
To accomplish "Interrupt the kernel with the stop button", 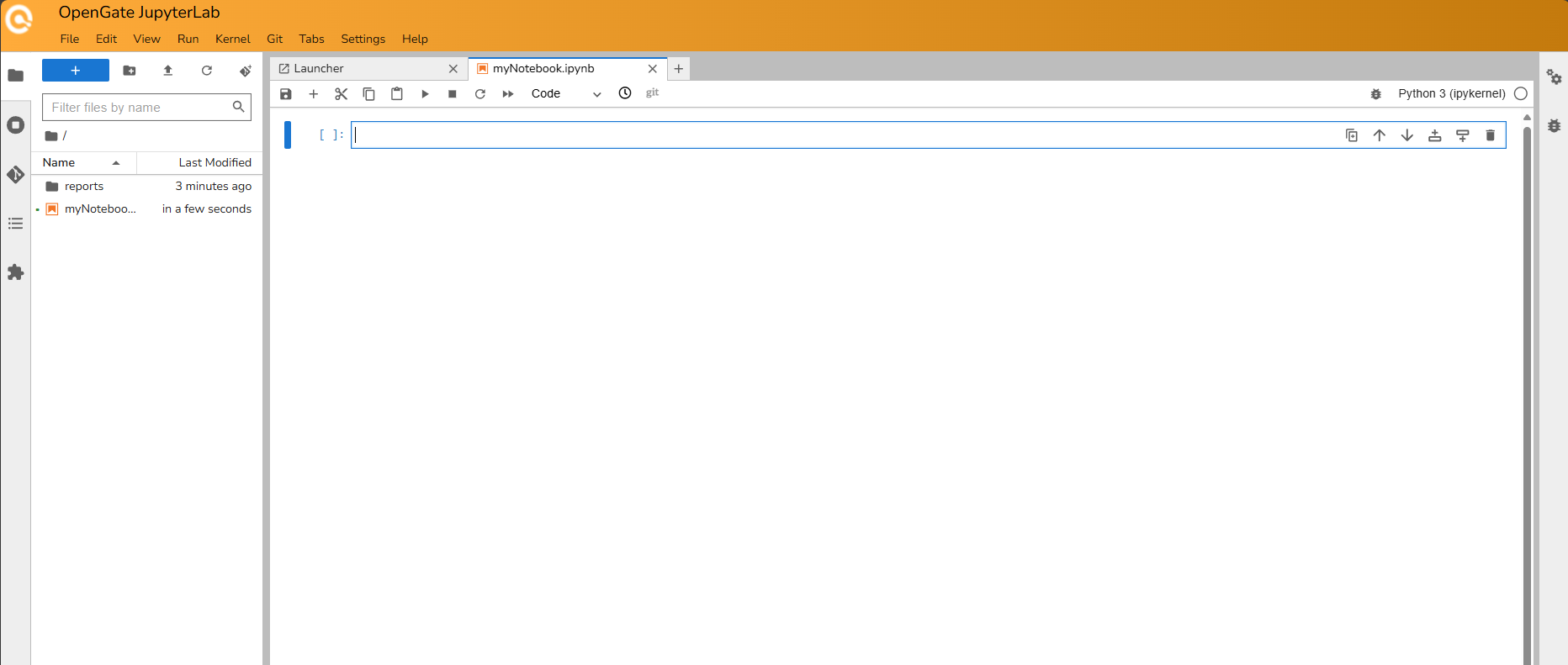I will (x=453, y=94).
